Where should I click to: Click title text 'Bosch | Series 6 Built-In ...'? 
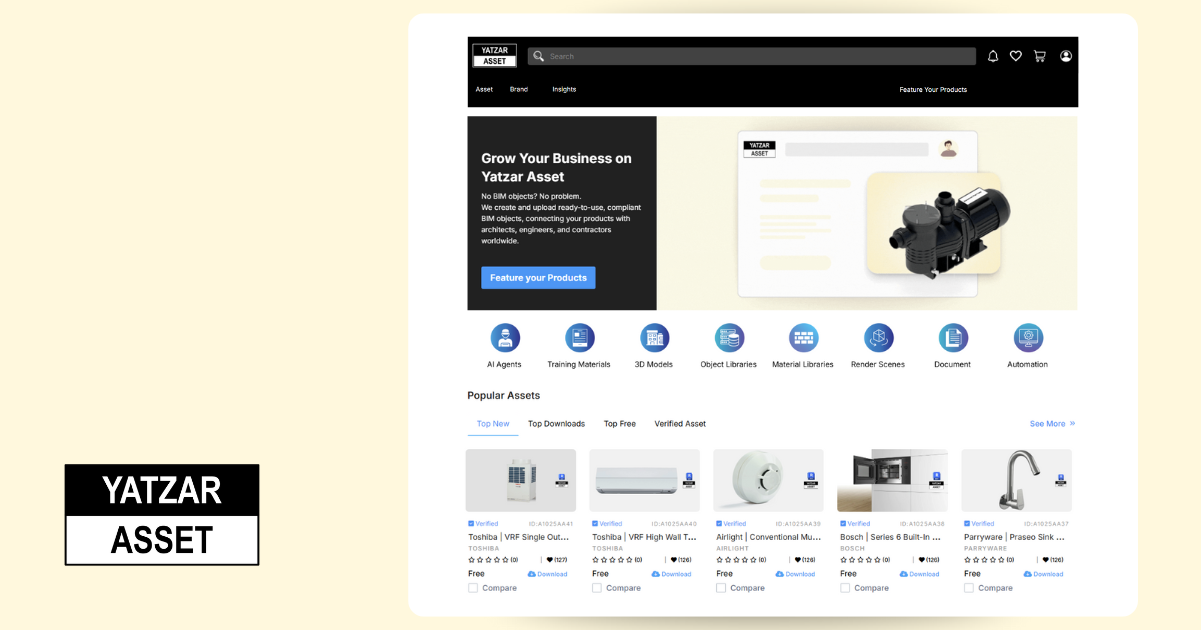click(892, 537)
